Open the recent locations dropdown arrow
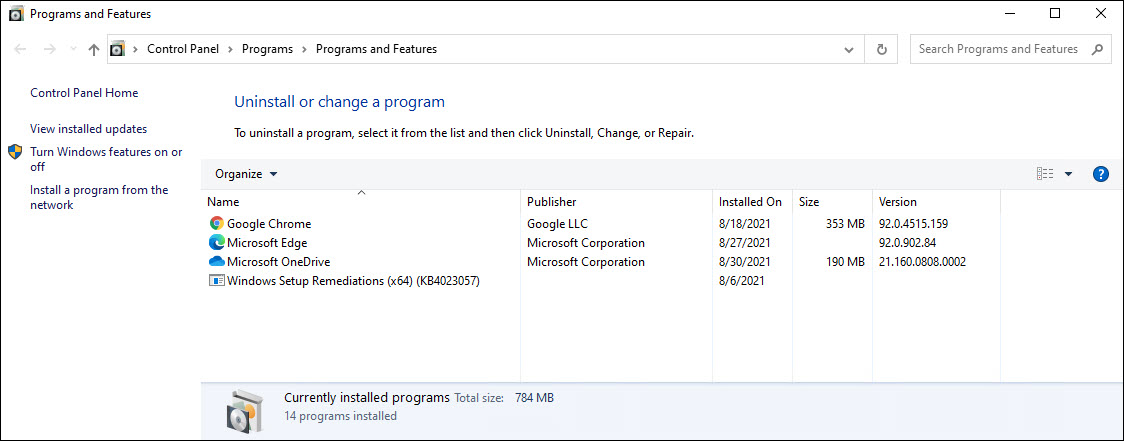 pos(72,49)
